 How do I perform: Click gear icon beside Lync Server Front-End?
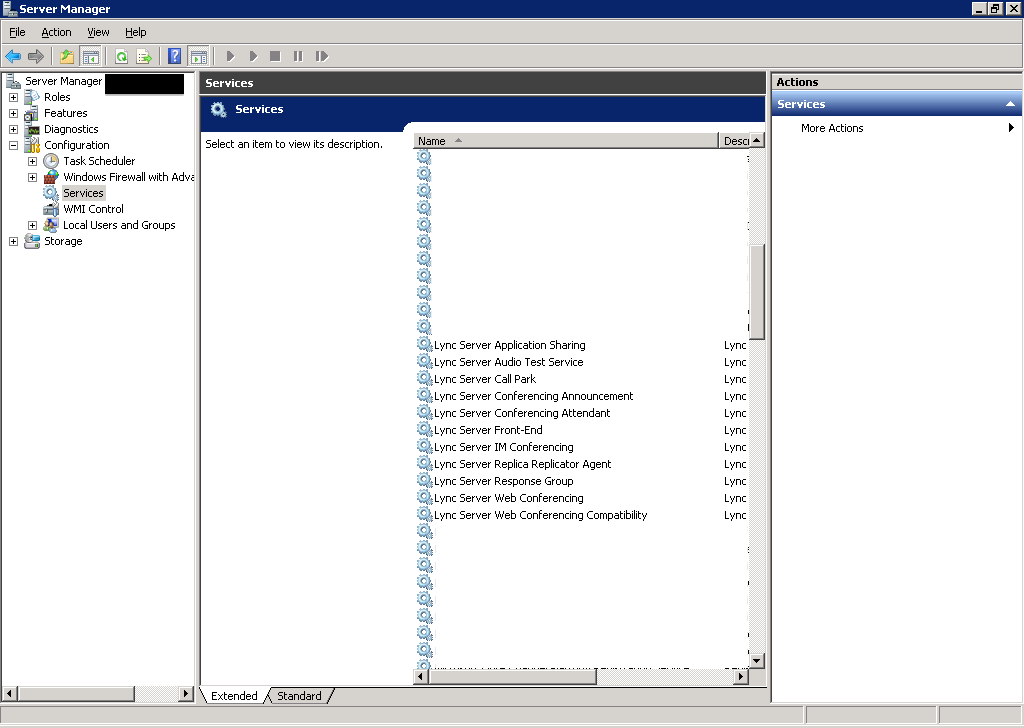[x=425, y=430]
